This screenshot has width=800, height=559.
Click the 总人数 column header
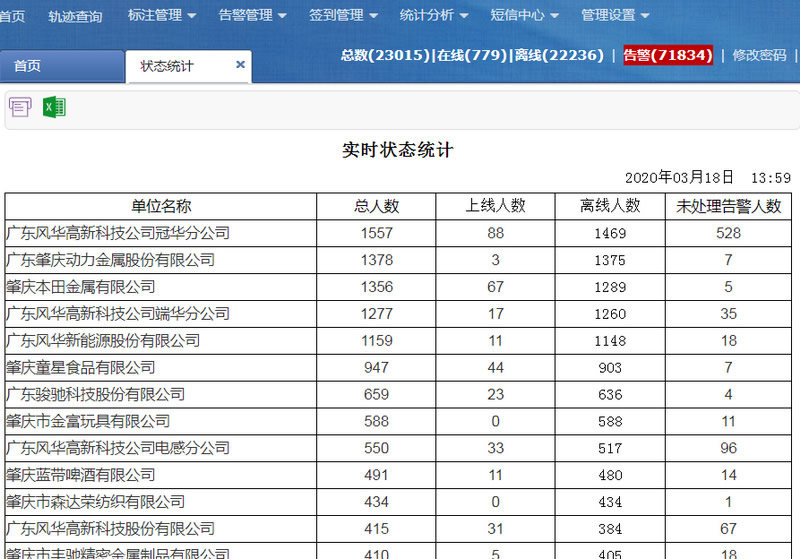[x=376, y=206]
